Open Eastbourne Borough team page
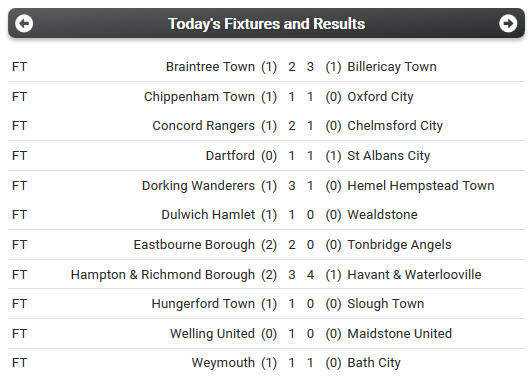 (x=194, y=245)
